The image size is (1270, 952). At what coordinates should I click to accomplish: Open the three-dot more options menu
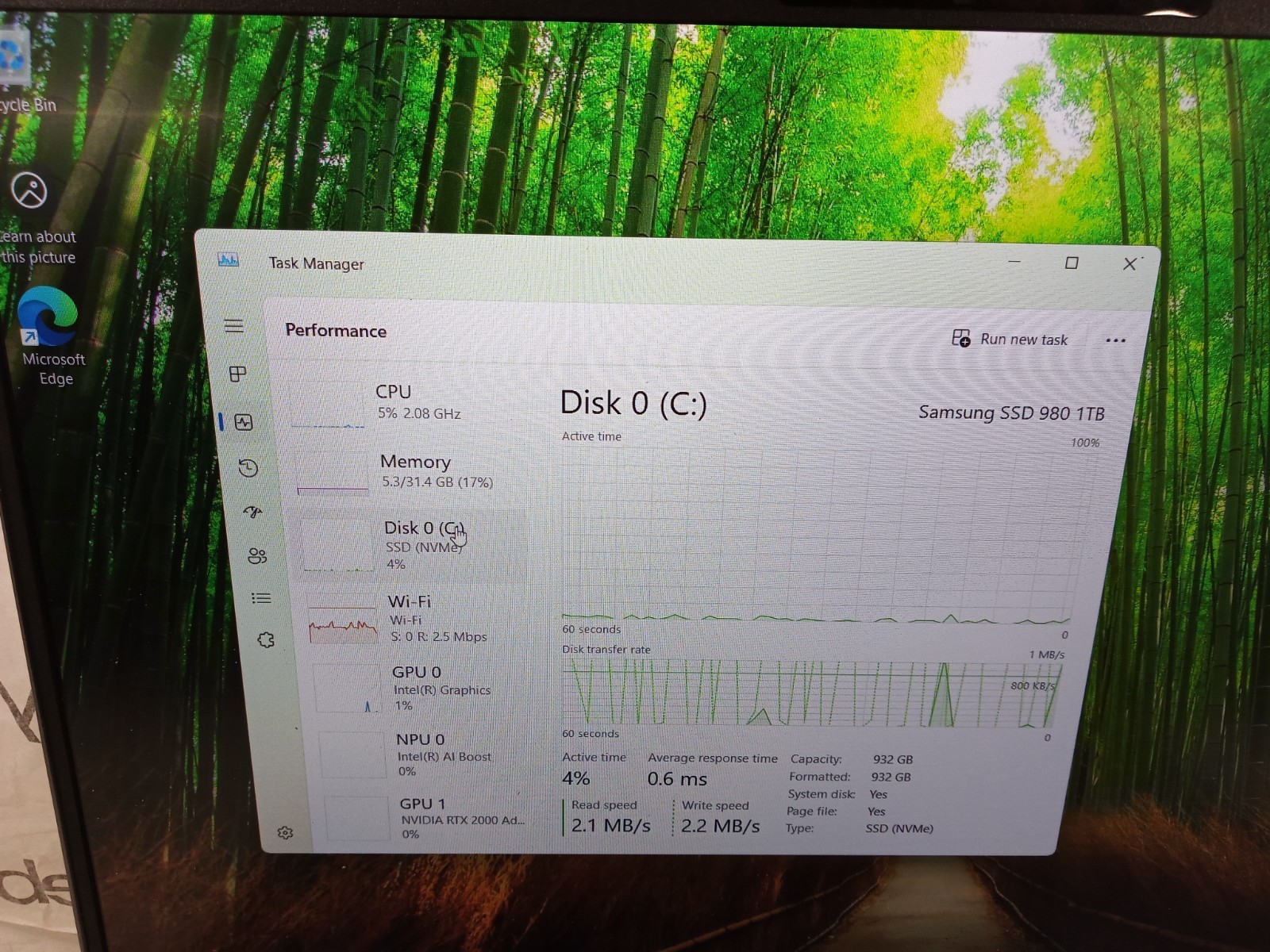[x=1115, y=340]
